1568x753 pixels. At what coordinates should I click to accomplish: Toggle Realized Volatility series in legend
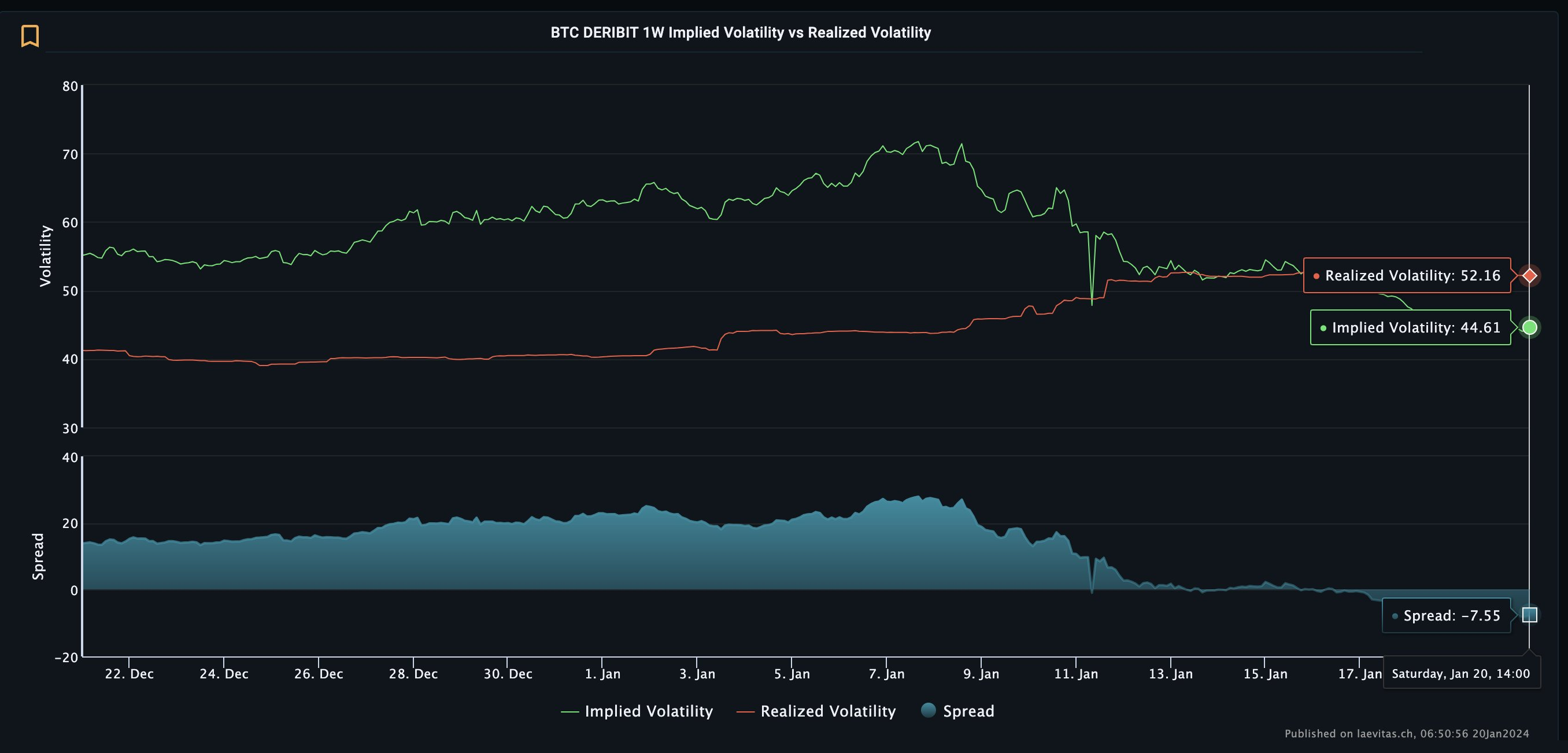tap(827, 711)
